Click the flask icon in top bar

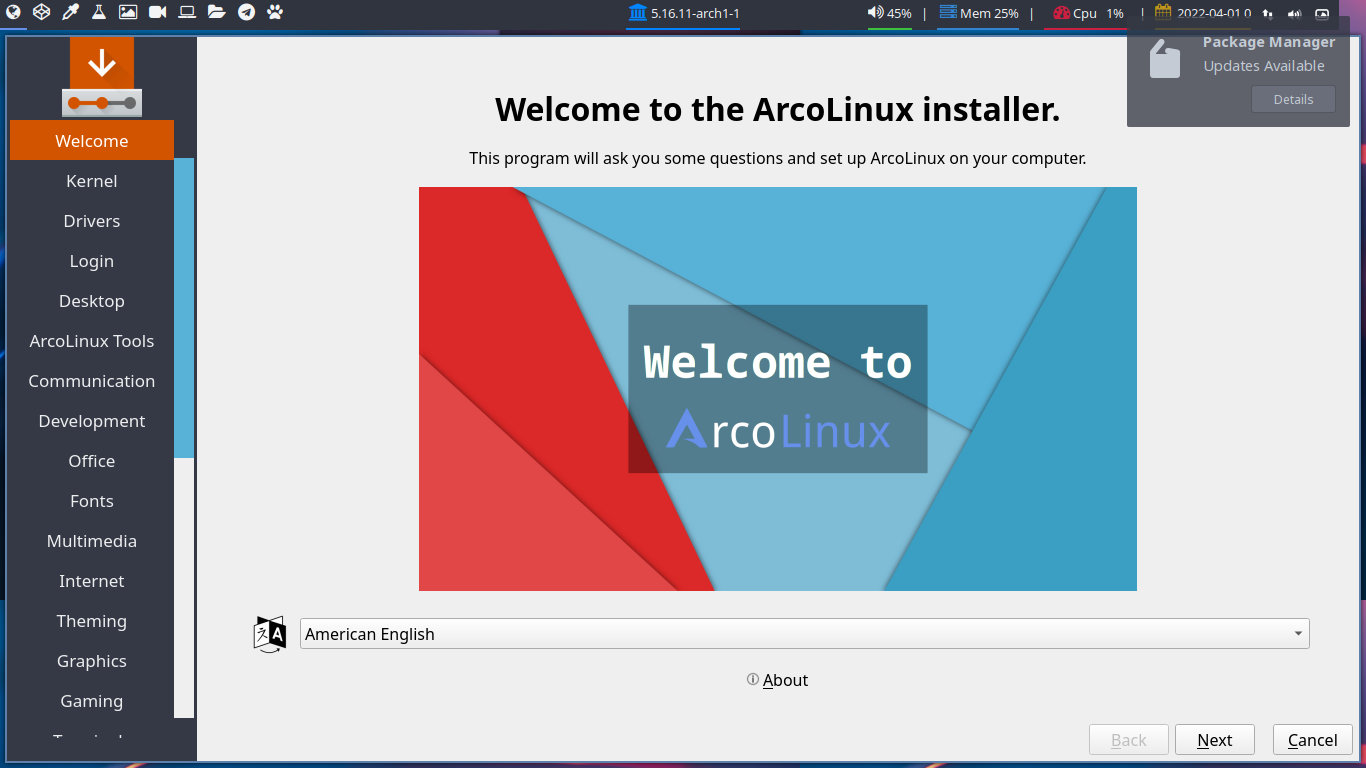99,13
